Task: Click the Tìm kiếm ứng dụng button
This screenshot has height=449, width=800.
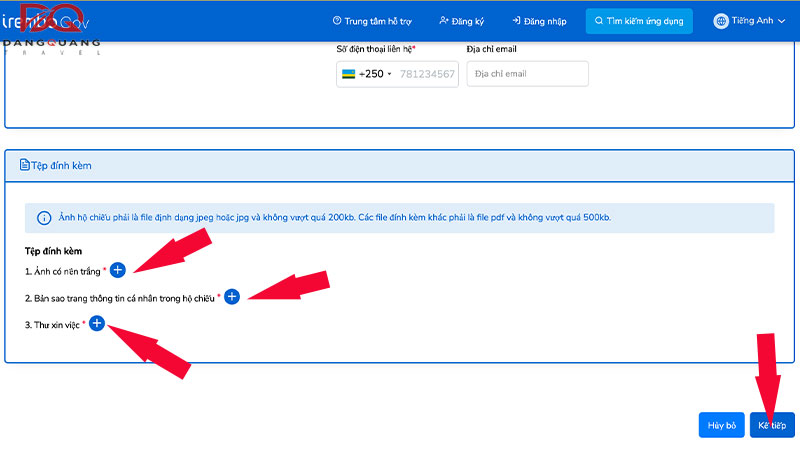Action: (x=639, y=21)
